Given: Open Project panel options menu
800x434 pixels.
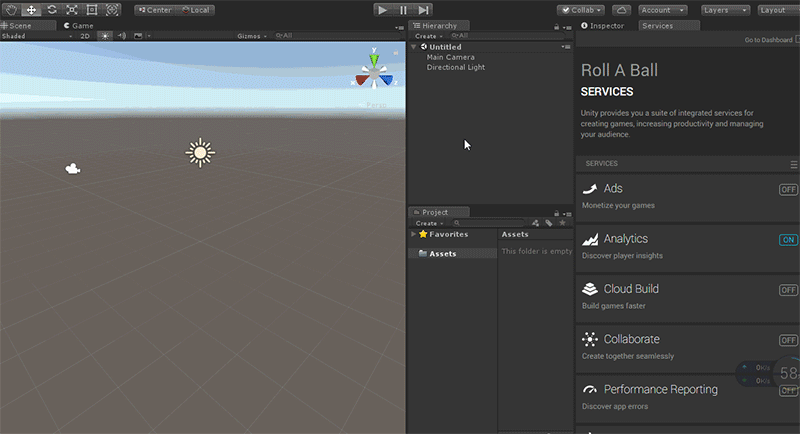Looking at the screenshot, I should (x=567, y=214).
